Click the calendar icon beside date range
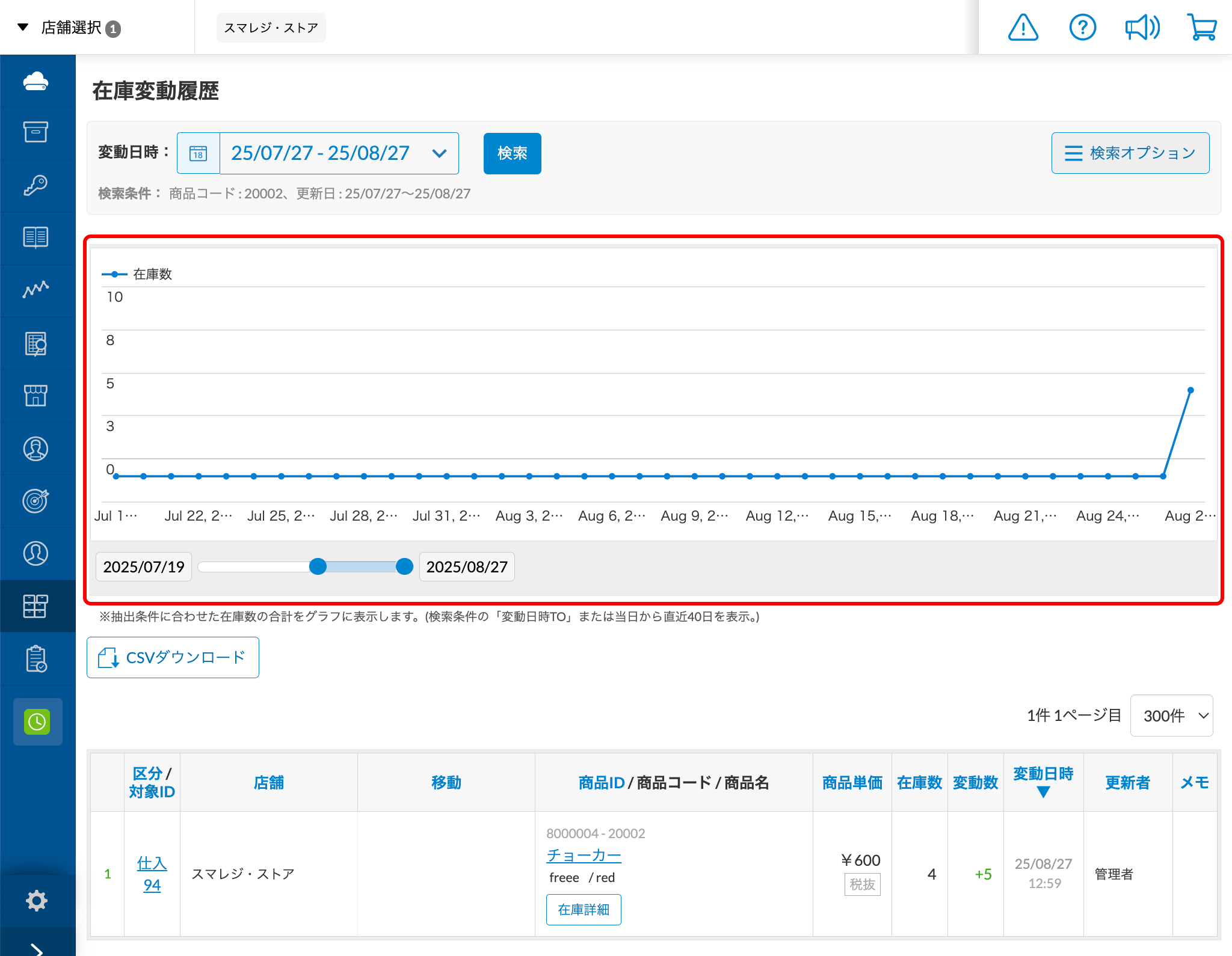This screenshot has width=1232, height=956. tap(199, 153)
